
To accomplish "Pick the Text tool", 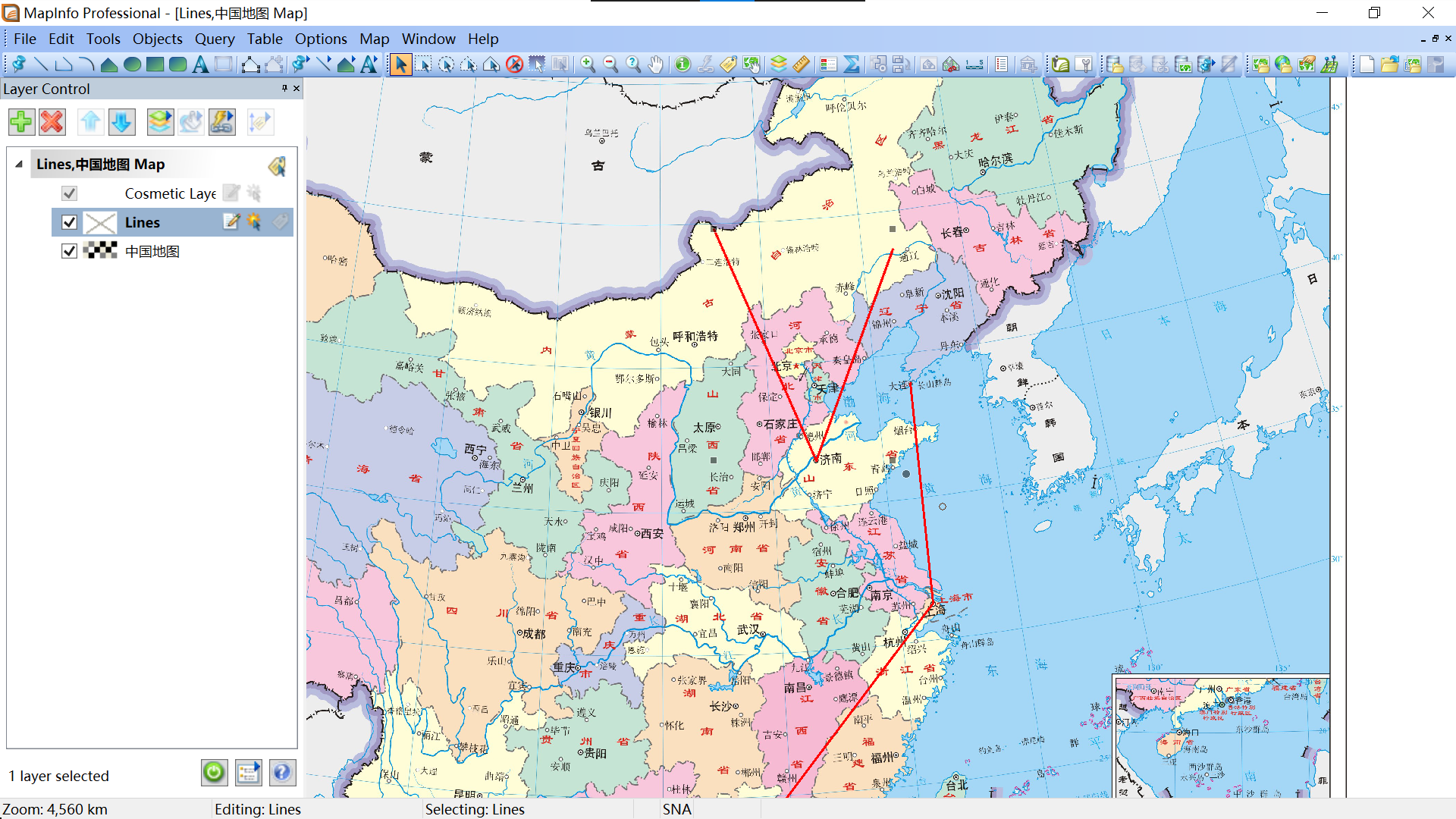I will 200,64.
